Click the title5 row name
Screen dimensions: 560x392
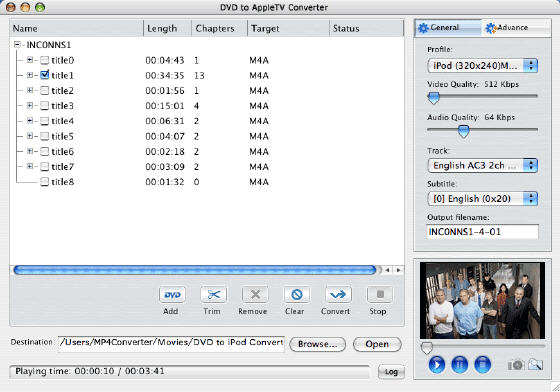62,136
